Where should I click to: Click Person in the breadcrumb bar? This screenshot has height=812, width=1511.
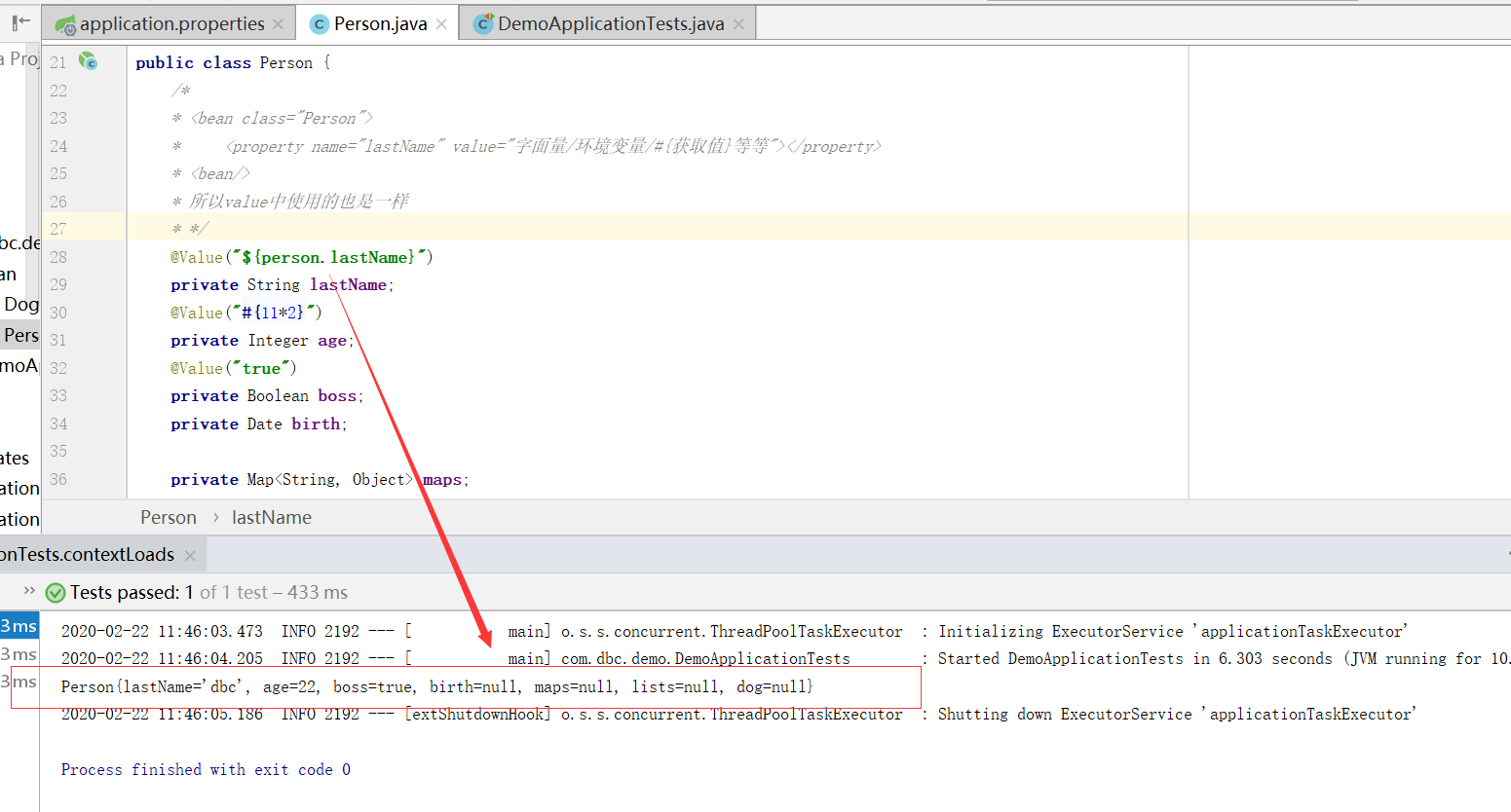pos(169,517)
